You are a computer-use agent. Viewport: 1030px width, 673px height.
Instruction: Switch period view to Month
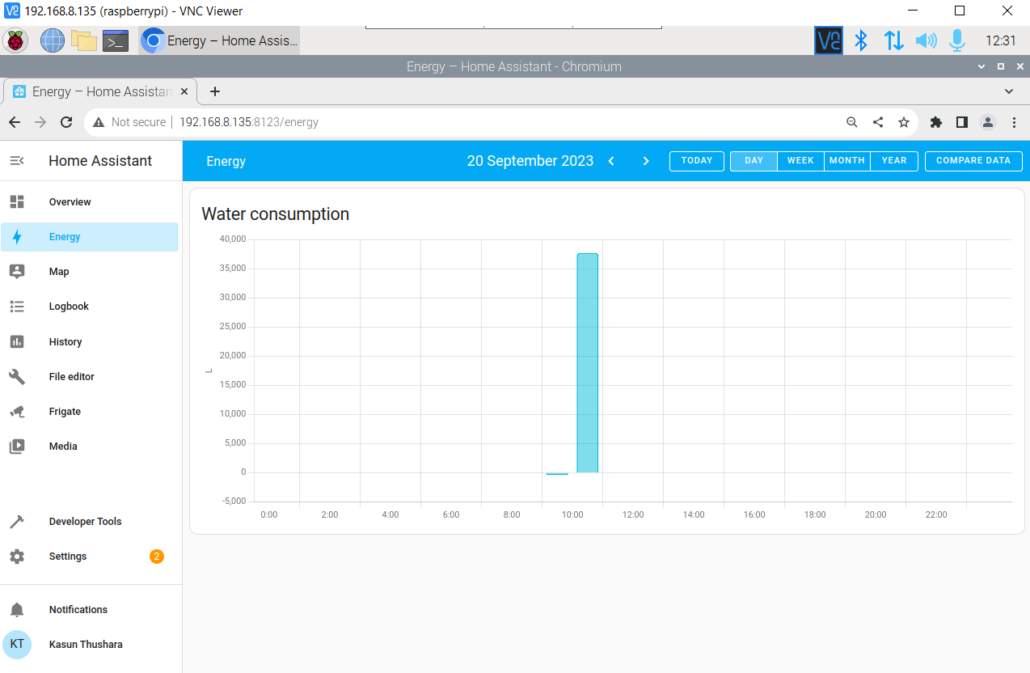coord(847,161)
